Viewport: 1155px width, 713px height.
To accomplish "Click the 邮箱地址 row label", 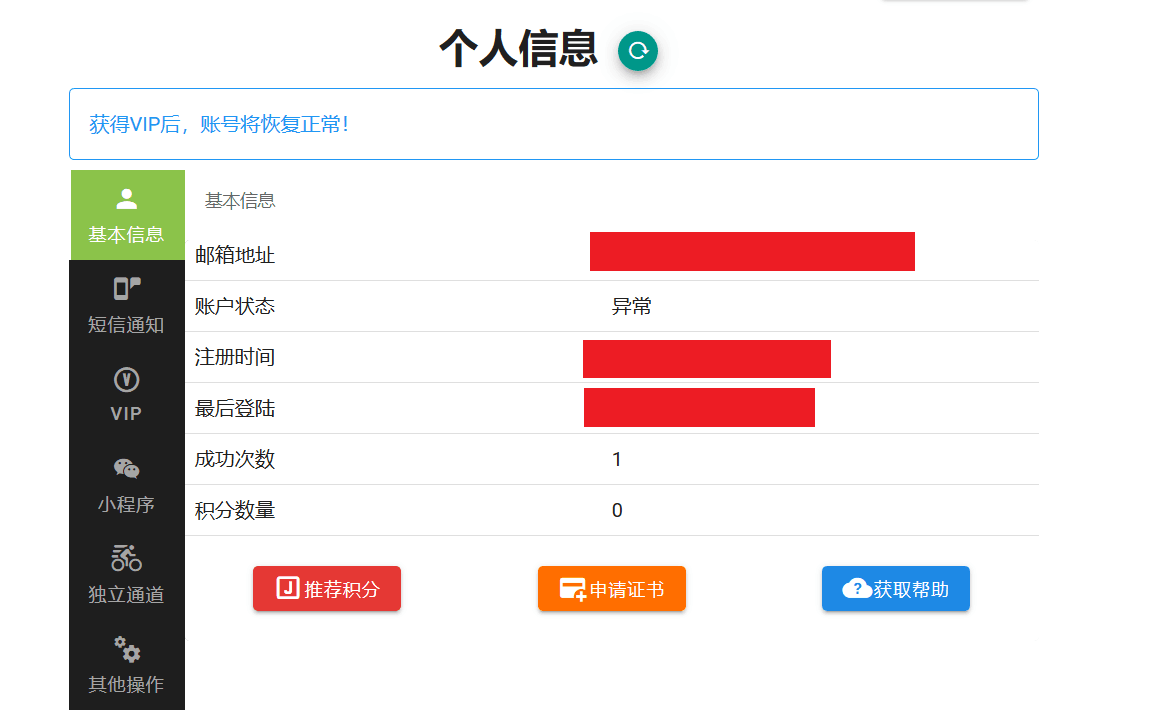I will [235, 255].
